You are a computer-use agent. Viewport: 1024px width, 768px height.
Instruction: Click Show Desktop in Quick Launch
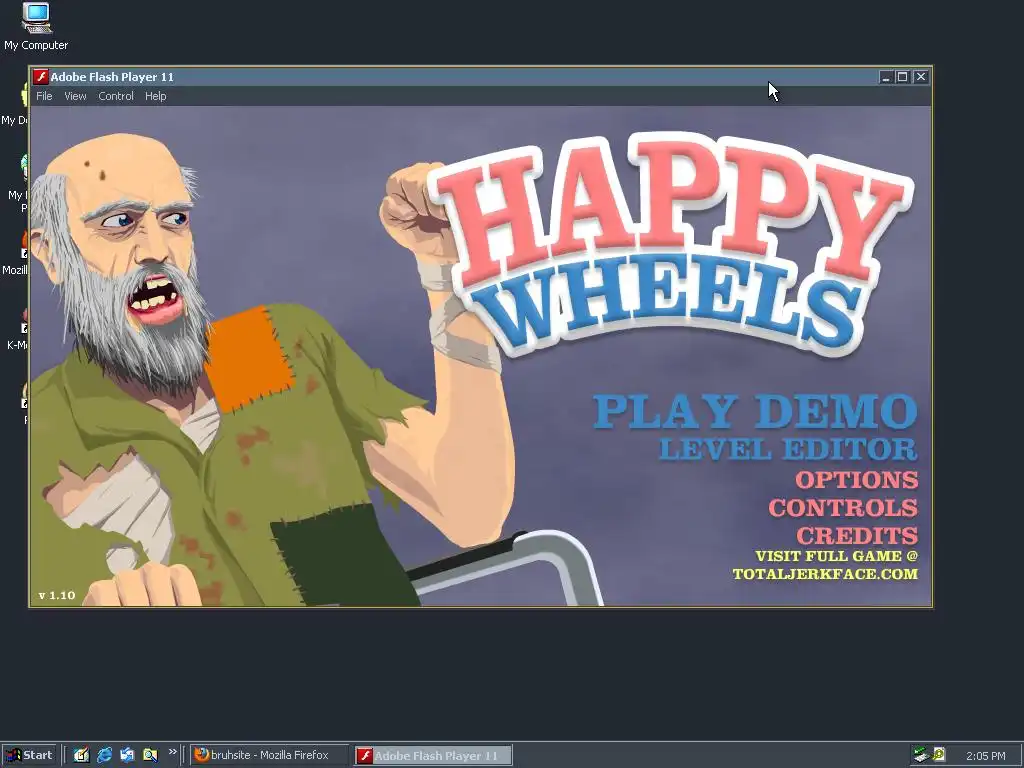click(x=81, y=755)
